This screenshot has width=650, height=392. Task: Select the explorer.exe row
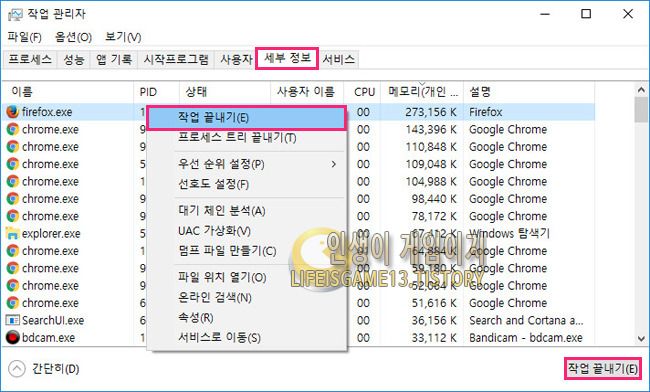(298, 234)
